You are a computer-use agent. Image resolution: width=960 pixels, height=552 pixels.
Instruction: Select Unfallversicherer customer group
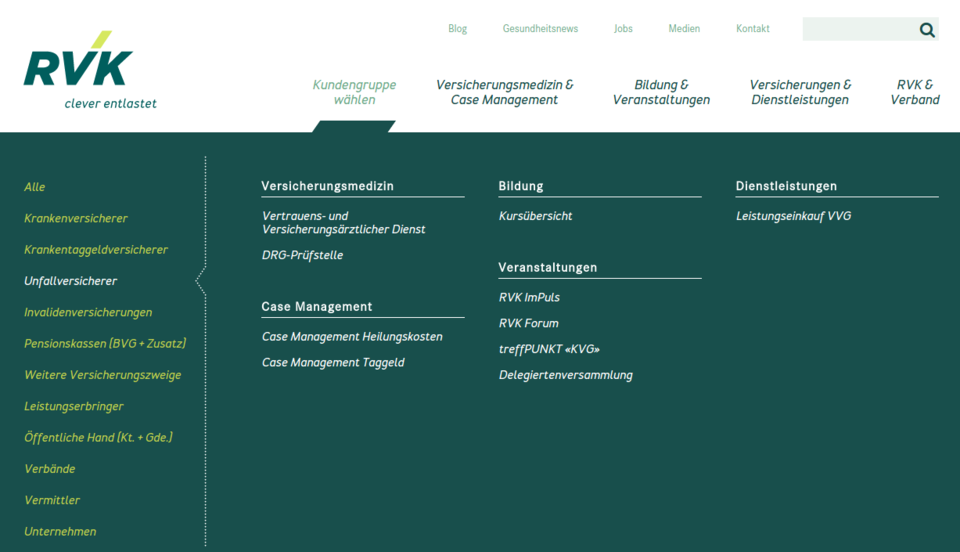tap(70, 281)
